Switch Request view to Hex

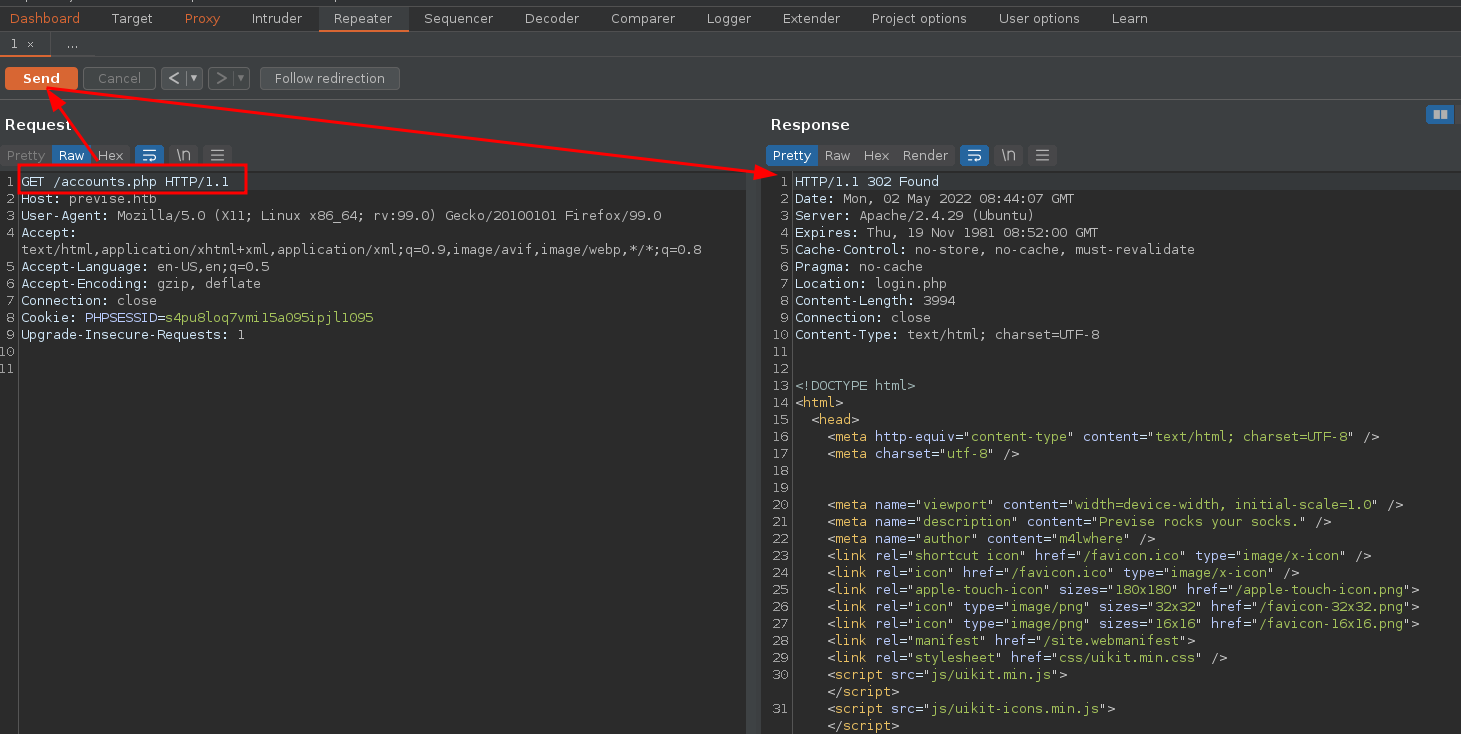pos(110,155)
